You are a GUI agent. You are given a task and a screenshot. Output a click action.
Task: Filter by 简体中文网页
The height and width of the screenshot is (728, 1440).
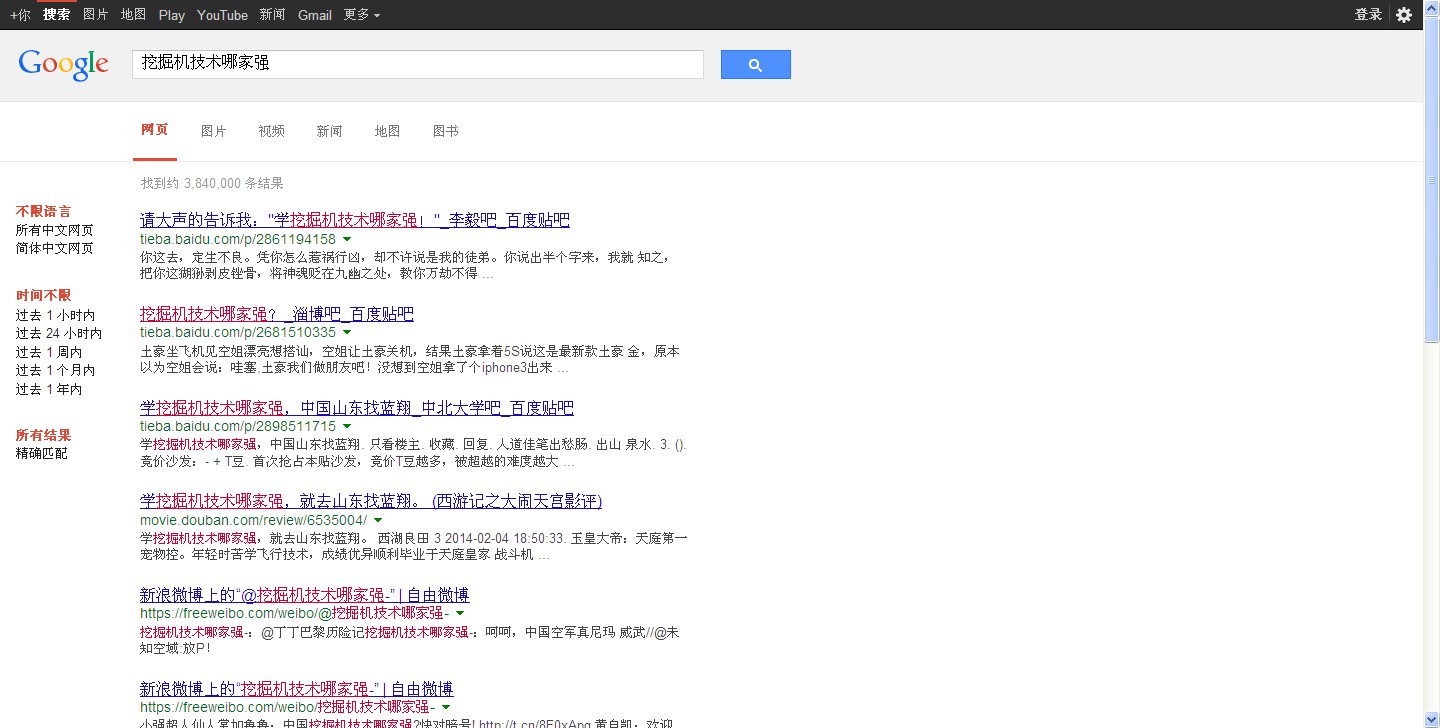click(54, 248)
